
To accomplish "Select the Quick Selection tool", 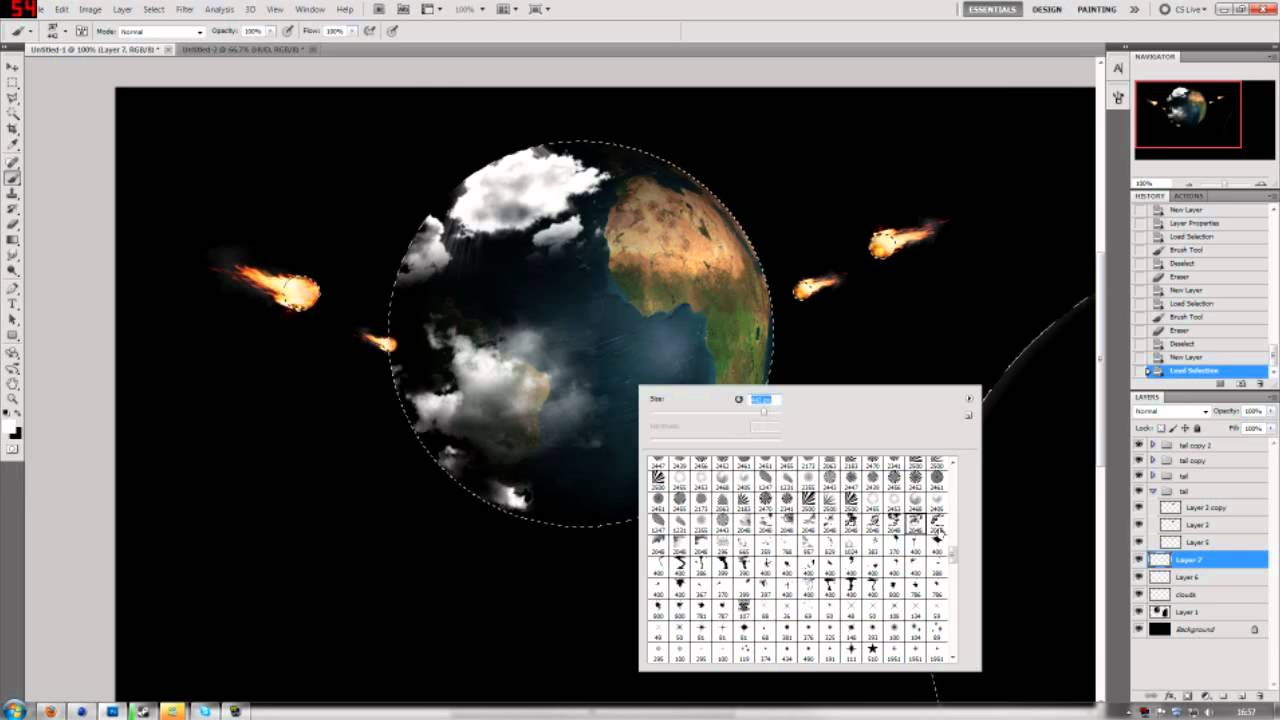I will tap(13, 114).
